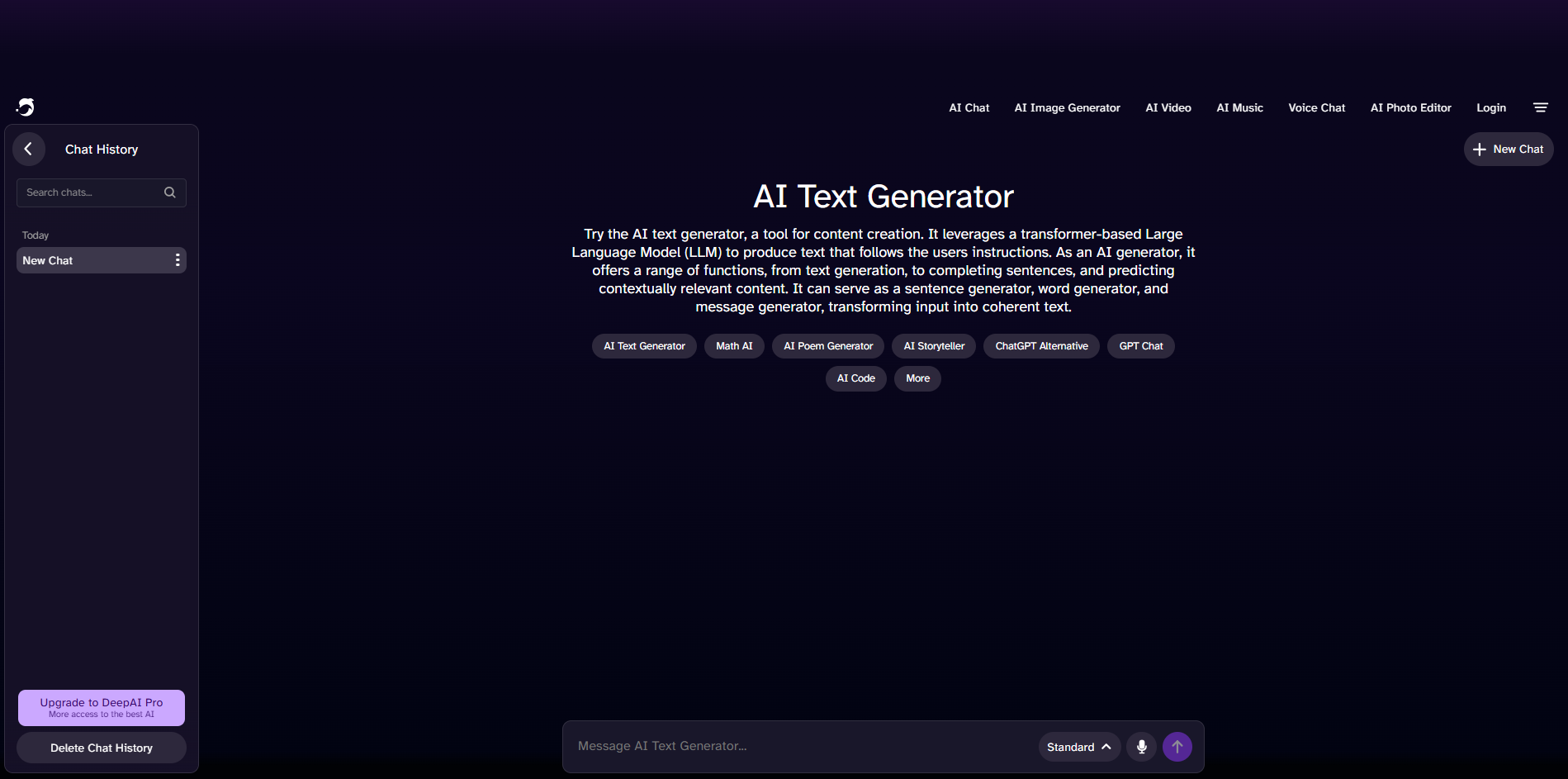Click the Login link

1491,107
